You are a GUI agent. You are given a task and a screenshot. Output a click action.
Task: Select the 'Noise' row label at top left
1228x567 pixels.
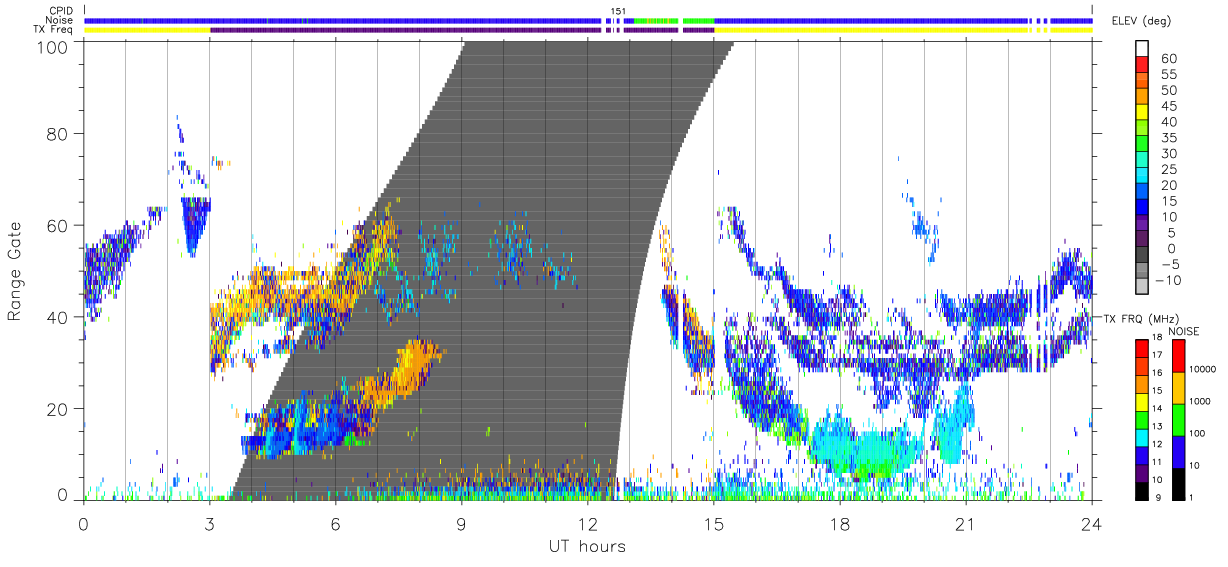(61, 20)
